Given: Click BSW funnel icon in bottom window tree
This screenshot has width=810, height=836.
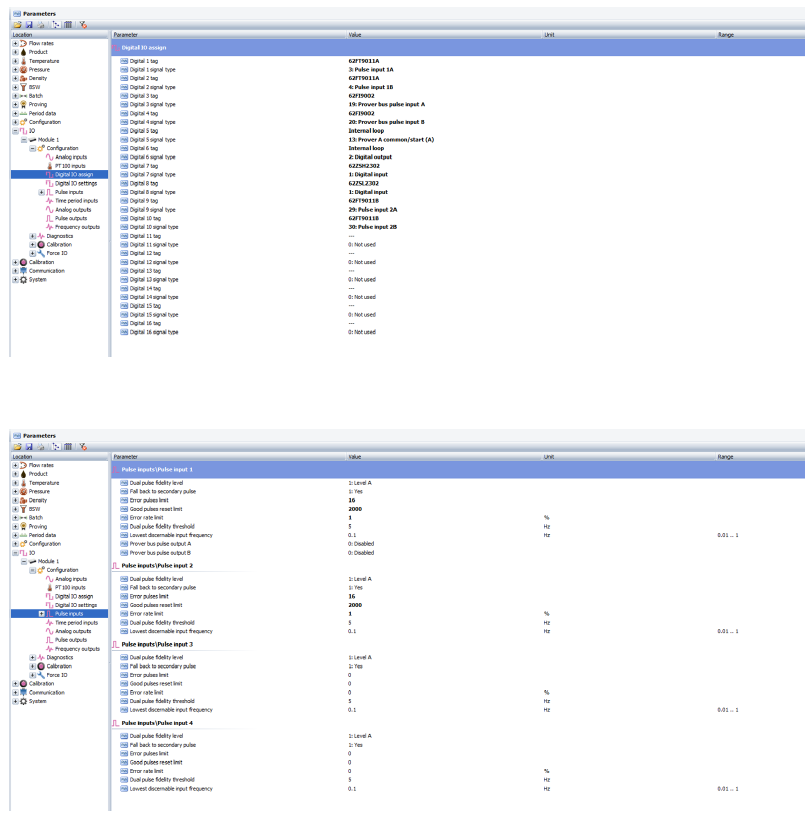Looking at the screenshot, I should (x=23, y=509).
